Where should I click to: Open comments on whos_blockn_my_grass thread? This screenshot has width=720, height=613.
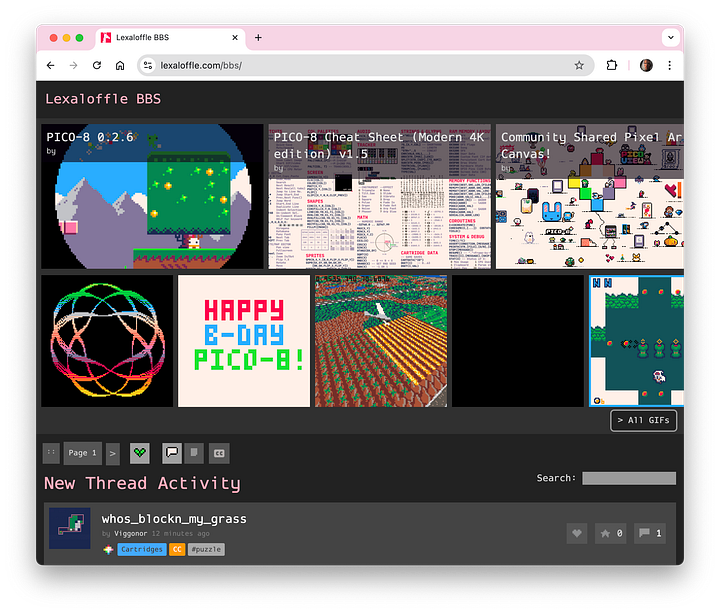point(650,533)
